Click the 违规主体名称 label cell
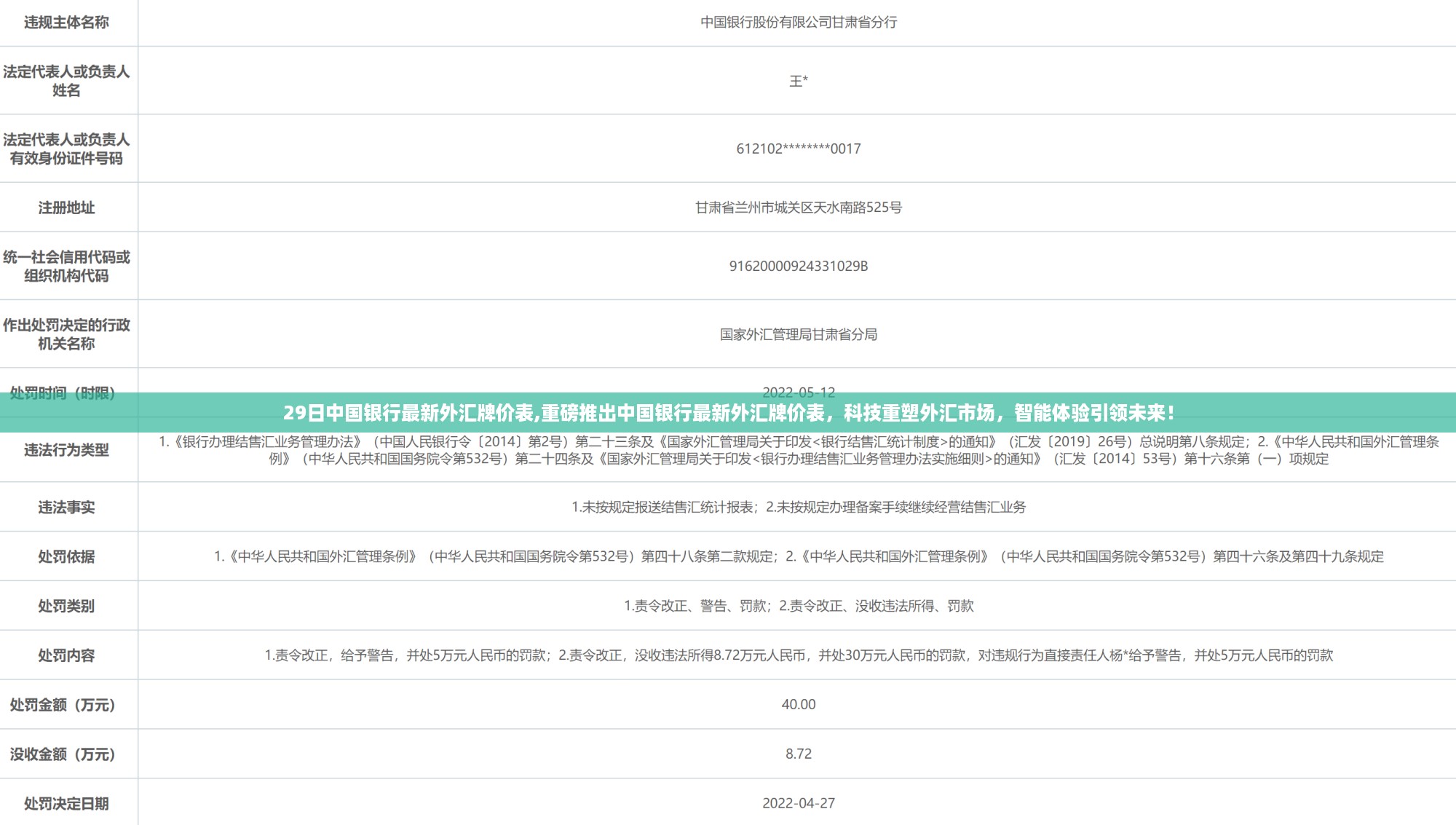Viewport: 1456px width, 825px height. [x=66, y=23]
